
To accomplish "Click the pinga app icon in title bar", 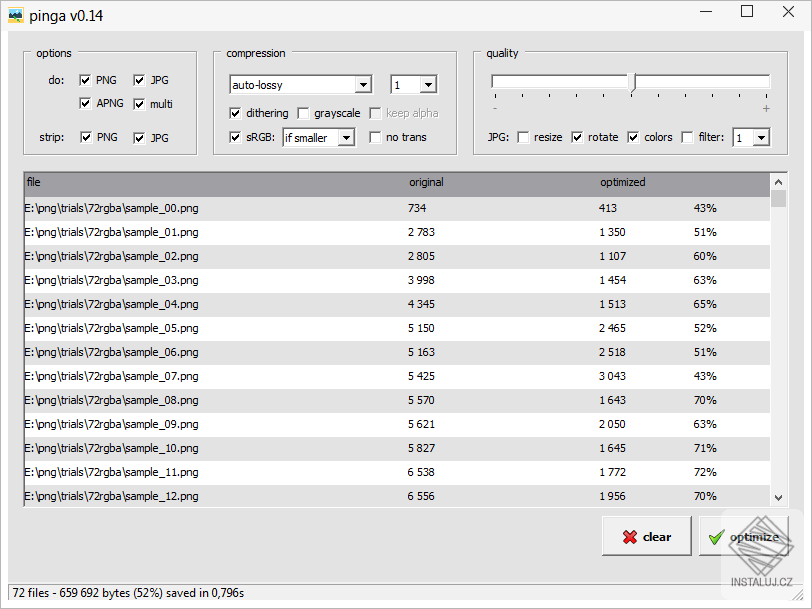I will [15, 15].
